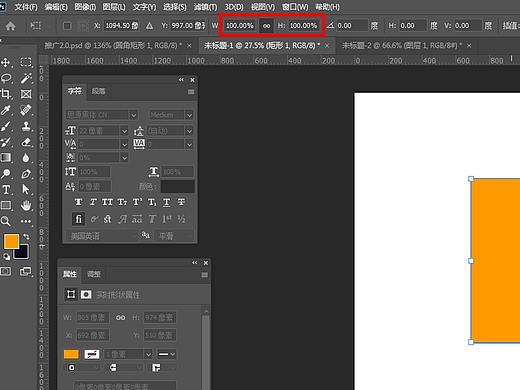520x390 pixels.
Task: Select the Horizontal Type tool
Action: coord(6,189)
